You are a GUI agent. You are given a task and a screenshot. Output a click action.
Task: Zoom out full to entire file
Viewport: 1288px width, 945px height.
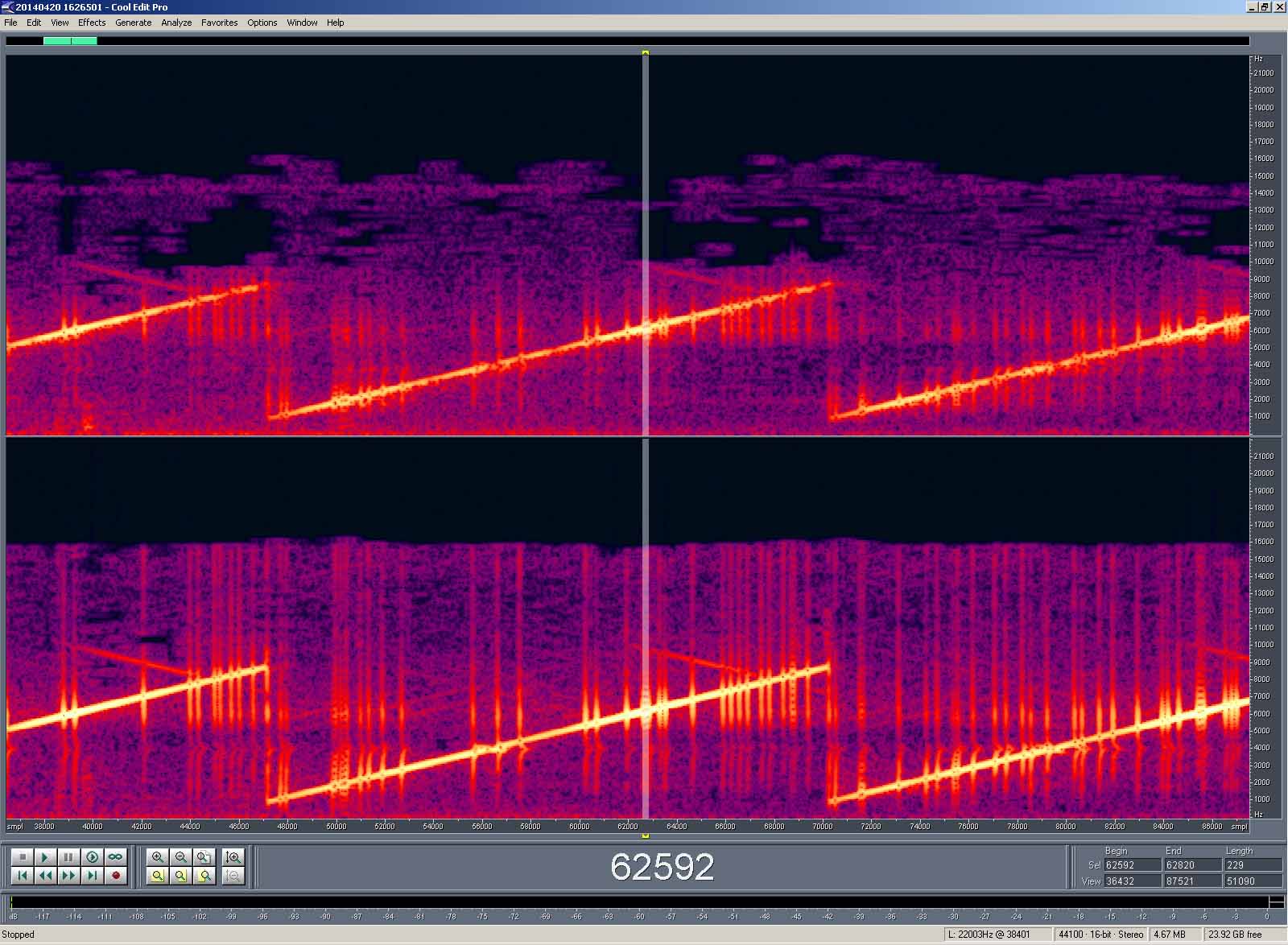click(x=204, y=857)
